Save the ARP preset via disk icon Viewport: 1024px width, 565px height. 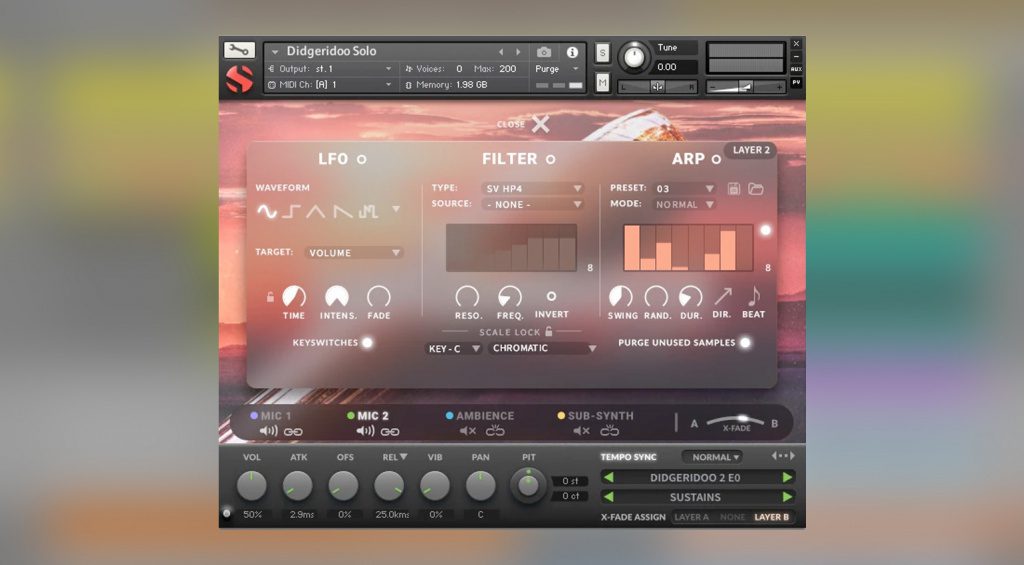click(734, 189)
